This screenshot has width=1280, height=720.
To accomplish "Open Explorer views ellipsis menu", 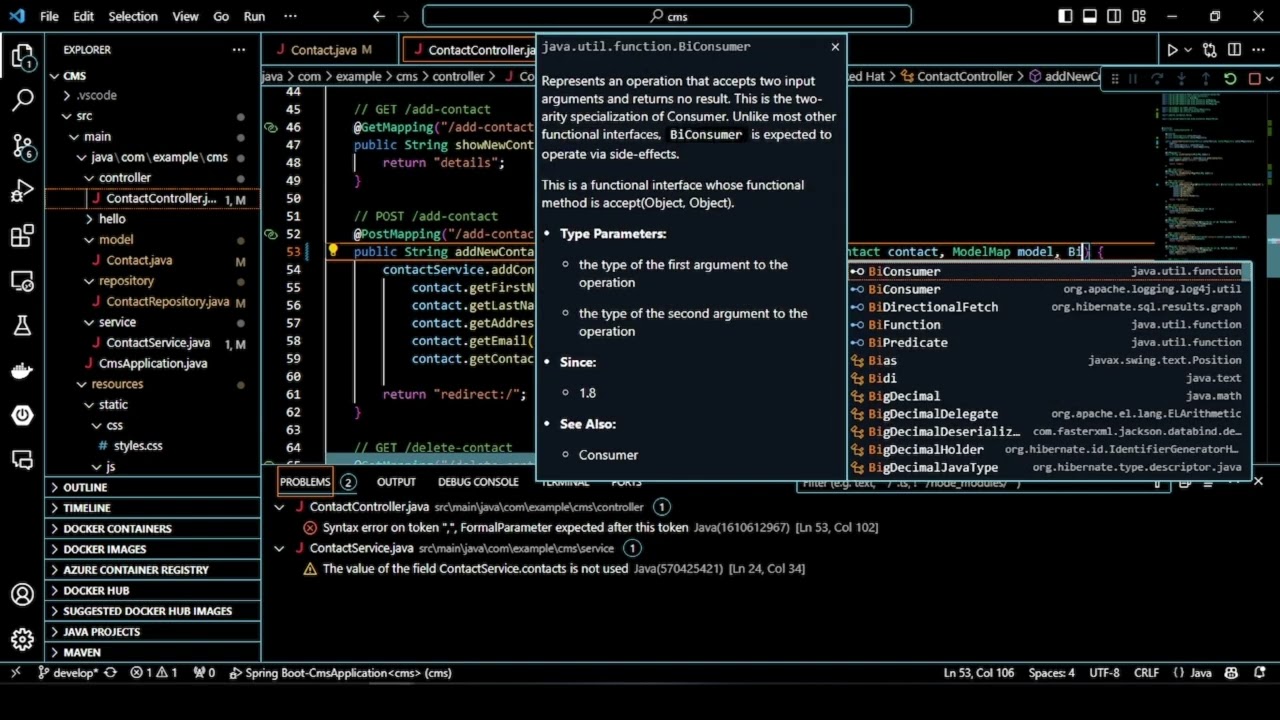I will pos(239,50).
